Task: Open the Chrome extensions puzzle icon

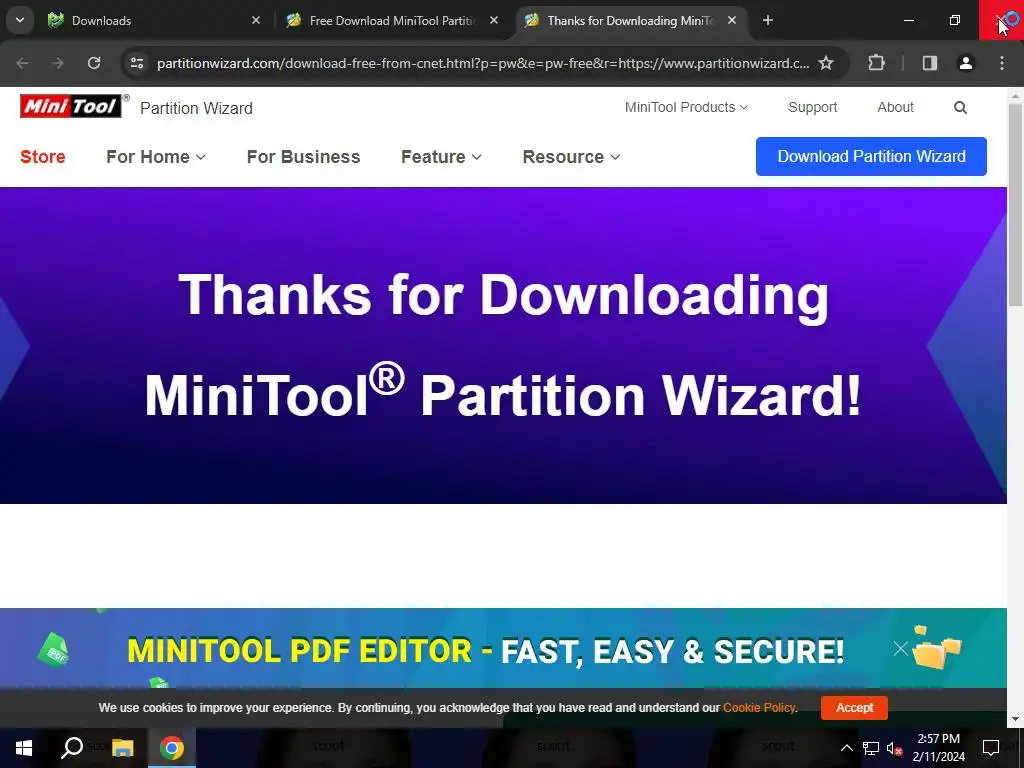Action: 876,63
